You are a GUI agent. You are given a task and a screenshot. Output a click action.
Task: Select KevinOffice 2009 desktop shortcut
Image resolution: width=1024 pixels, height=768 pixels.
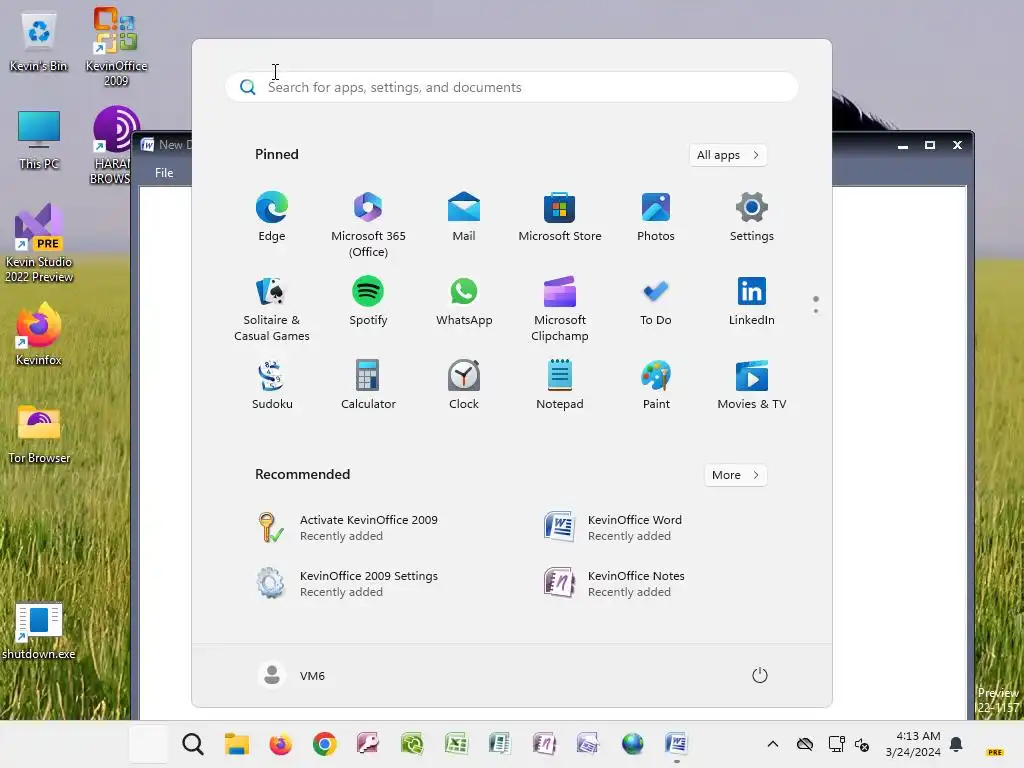116,46
